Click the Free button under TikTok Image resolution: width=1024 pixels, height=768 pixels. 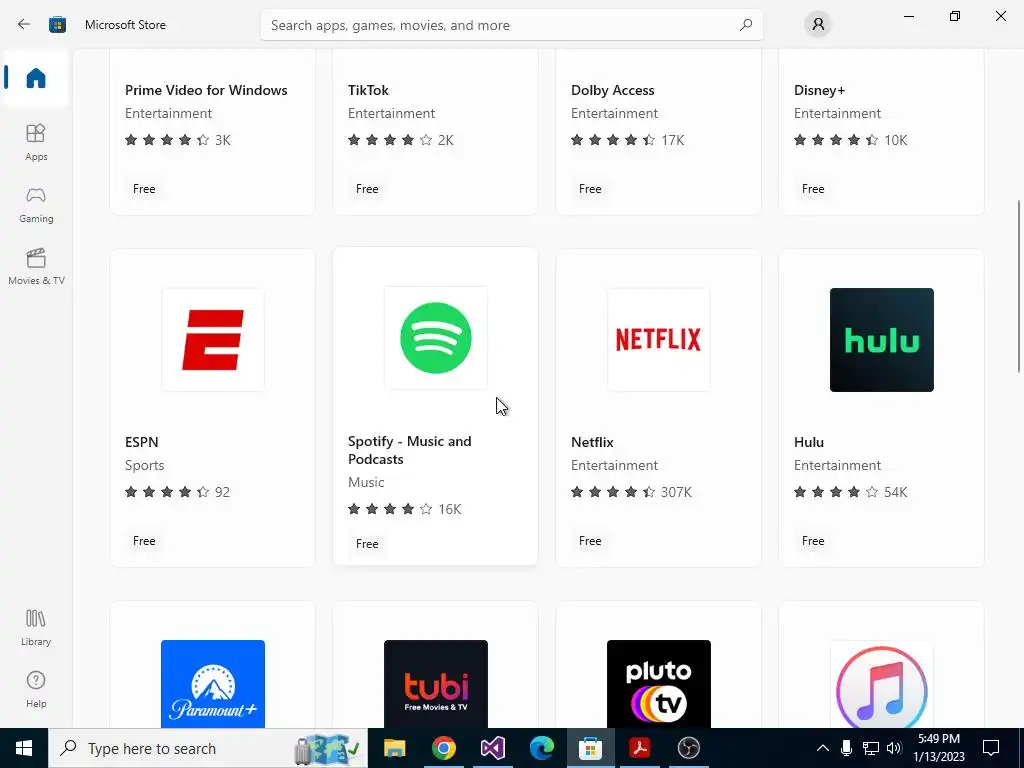coord(367,189)
